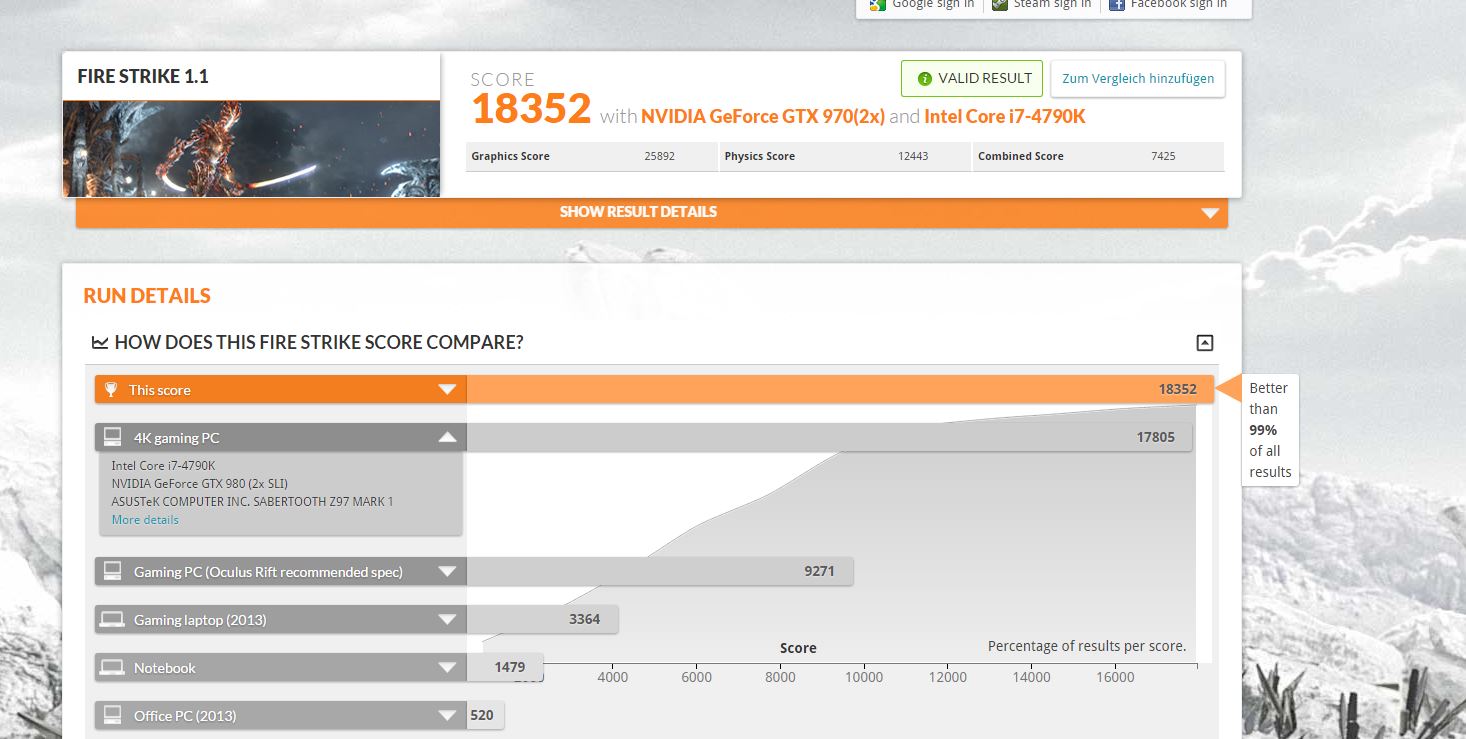
Task: Click the Fire Strike 1.1 title
Action: (143, 76)
